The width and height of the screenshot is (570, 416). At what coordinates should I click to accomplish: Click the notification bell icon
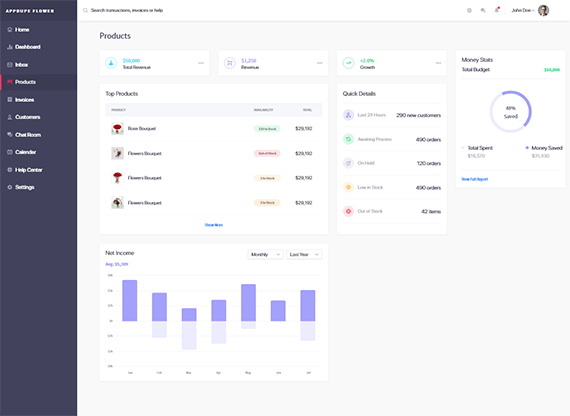click(x=497, y=10)
